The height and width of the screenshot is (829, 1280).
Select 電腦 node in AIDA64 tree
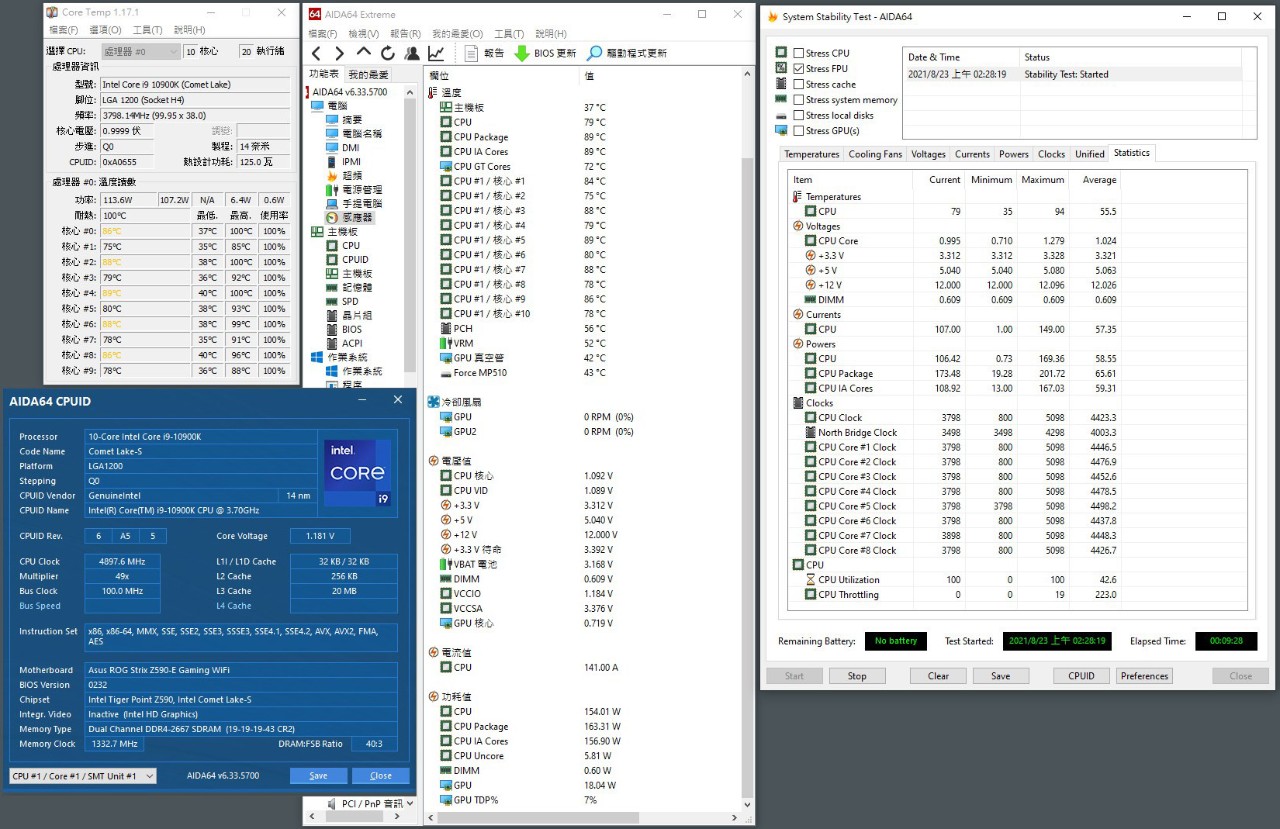[x=330, y=105]
